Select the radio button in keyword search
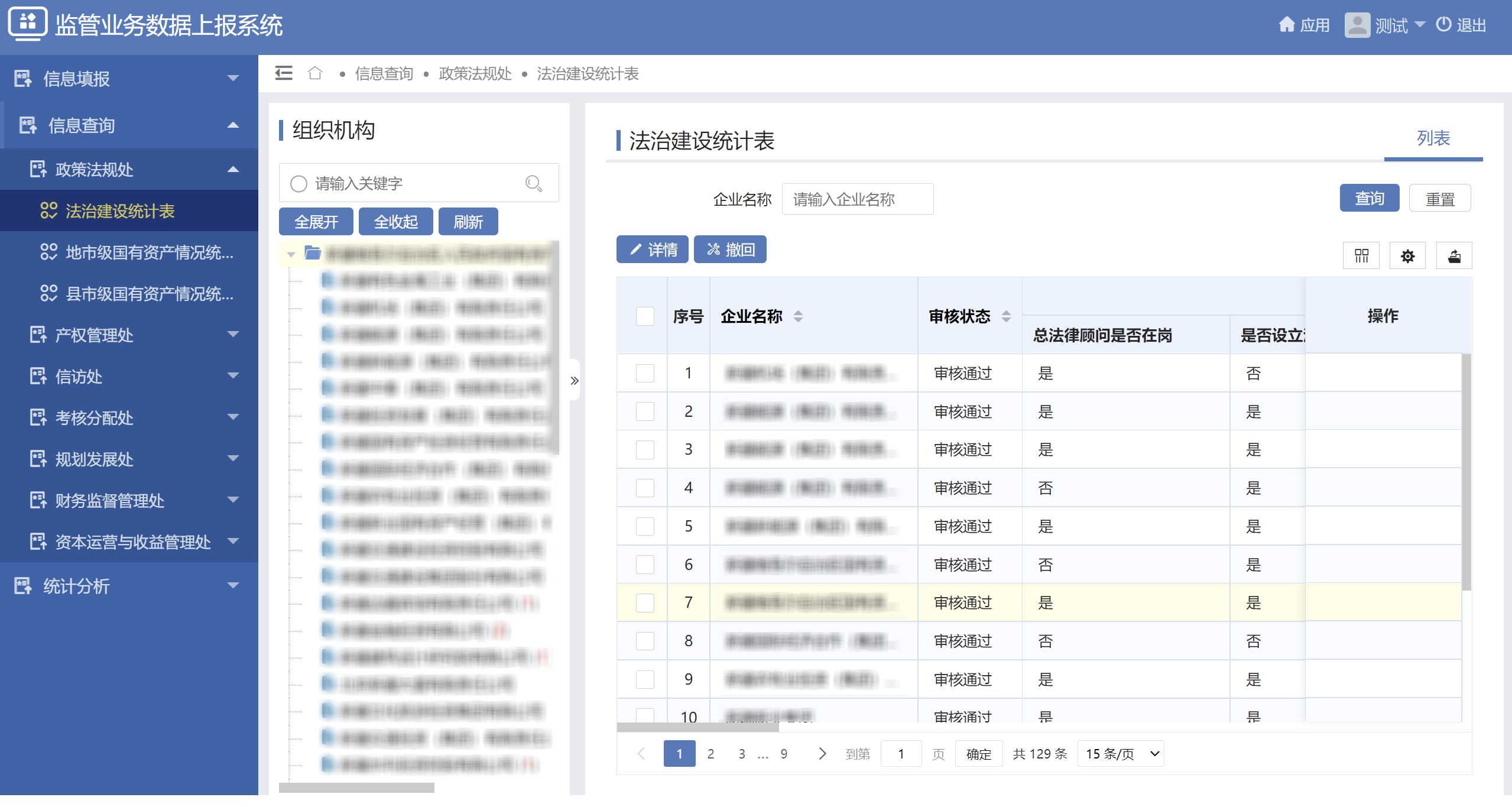The width and height of the screenshot is (1512, 807). 298,183
